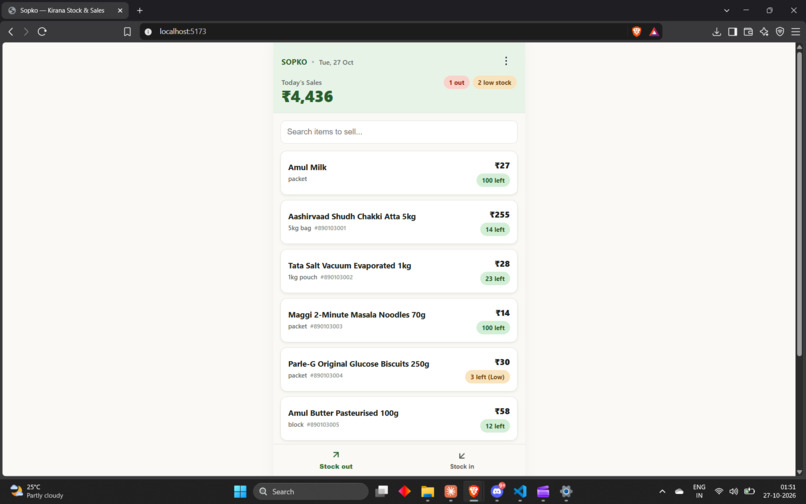Image resolution: width=806 pixels, height=504 pixels.
Task: Open the Brave Wallet icon
Action: point(748,31)
